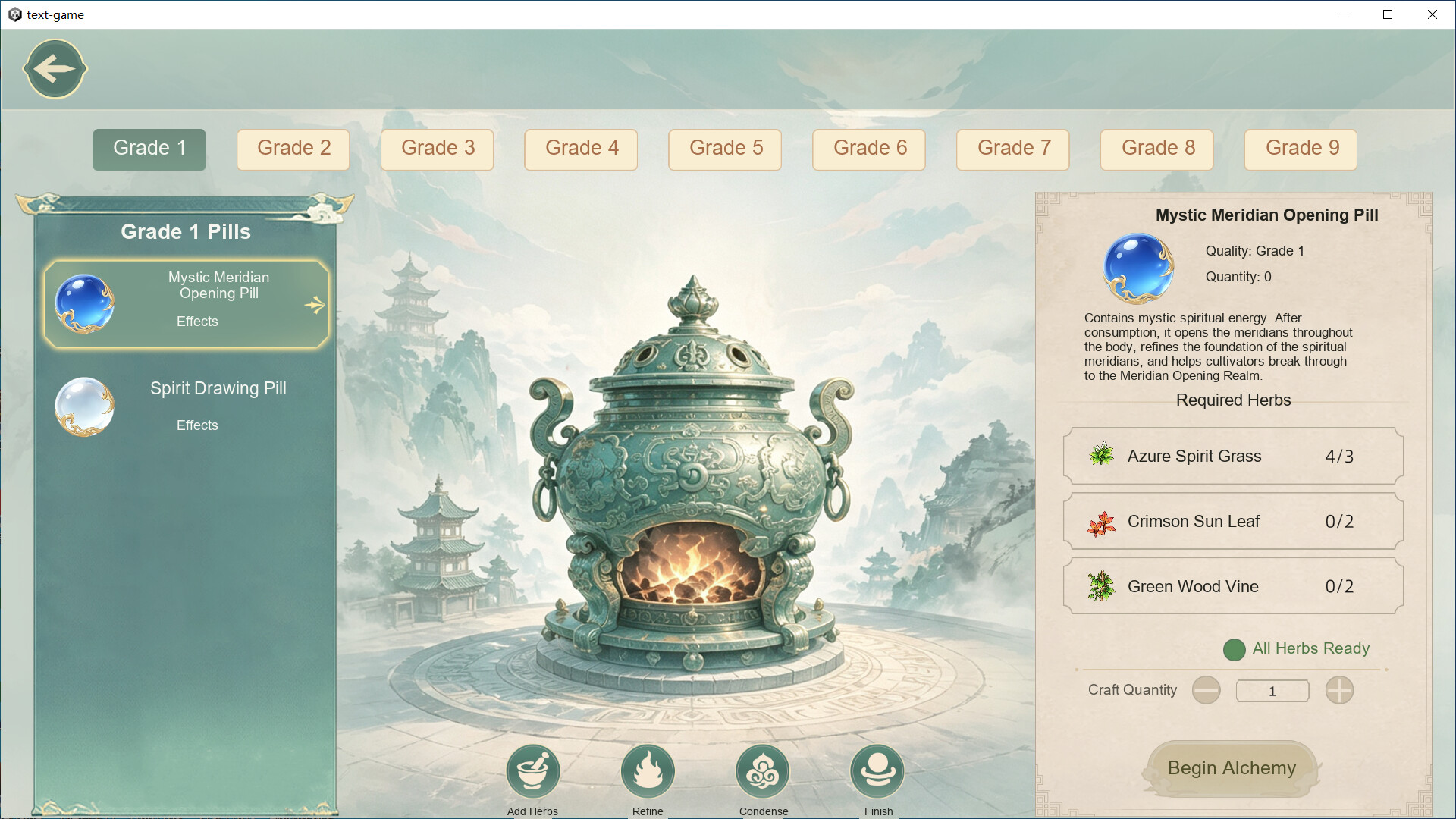This screenshot has height=819, width=1456.
Task: Click the Finish pill icon
Action: [x=878, y=771]
